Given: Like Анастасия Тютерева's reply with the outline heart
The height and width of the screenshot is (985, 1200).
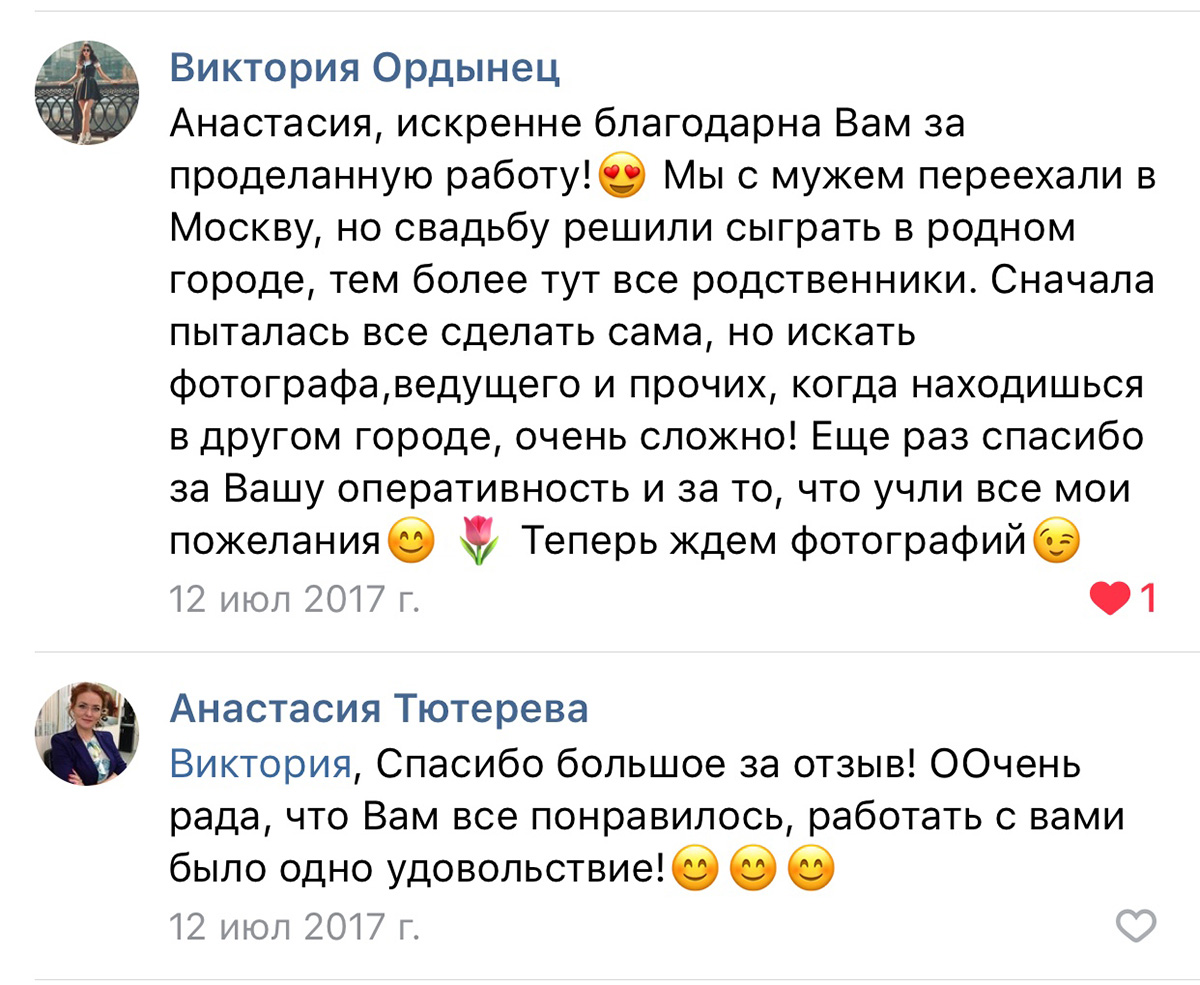Looking at the screenshot, I should click(1135, 926).
